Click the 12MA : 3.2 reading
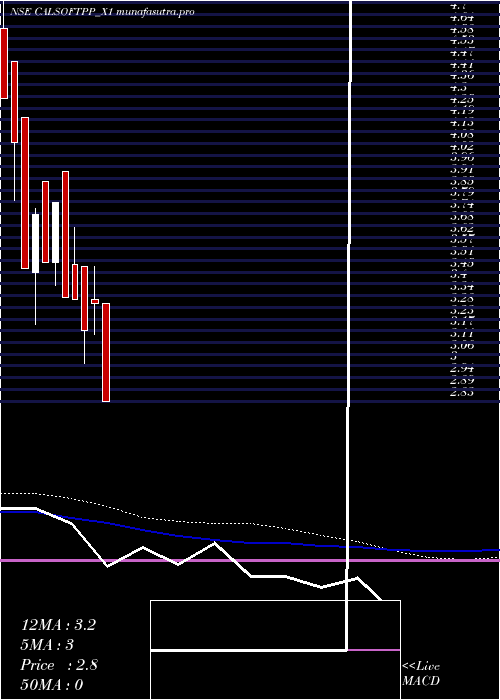500x700 pixels. coord(58,625)
